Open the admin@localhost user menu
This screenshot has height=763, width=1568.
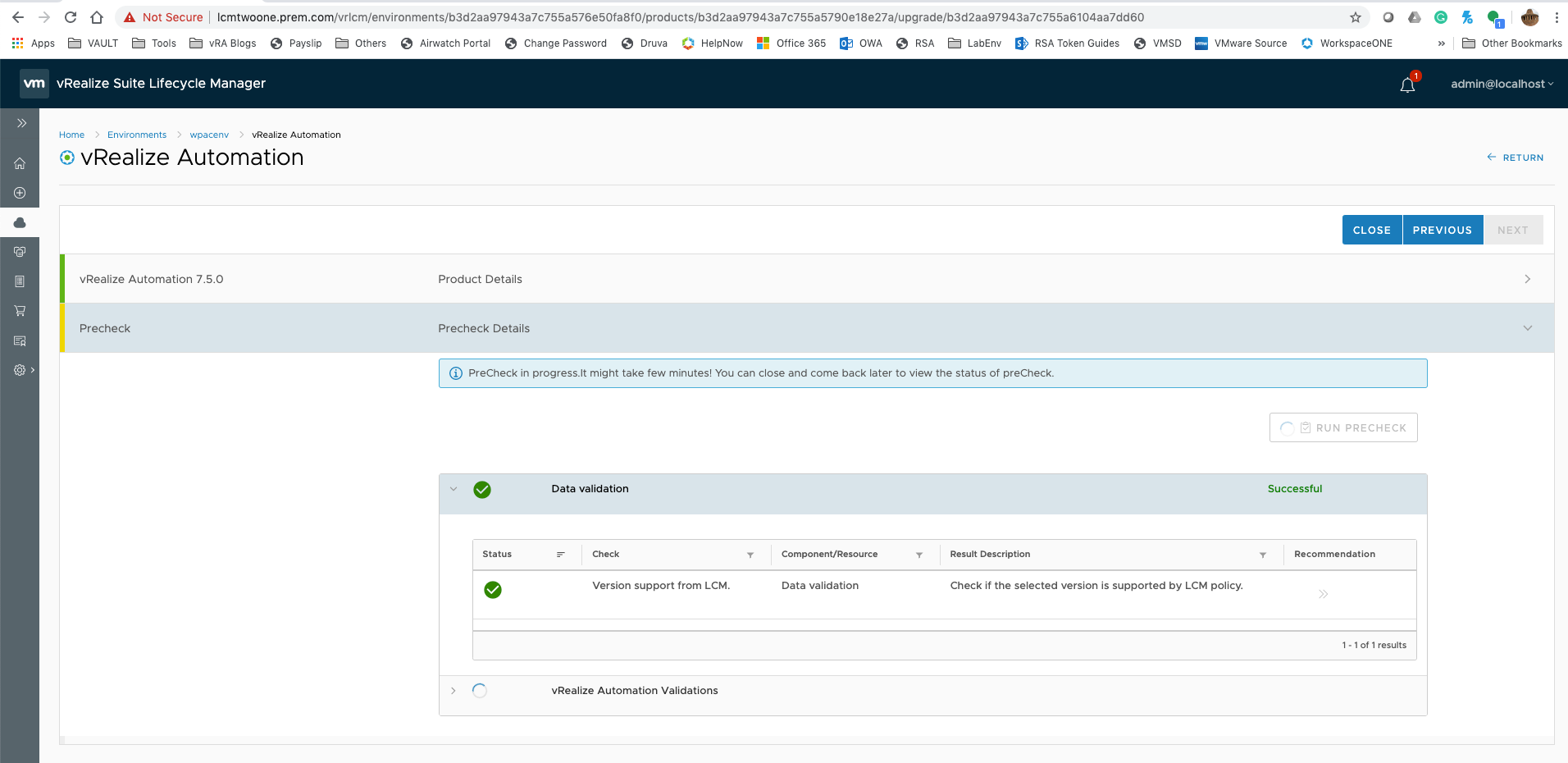click(1502, 84)
